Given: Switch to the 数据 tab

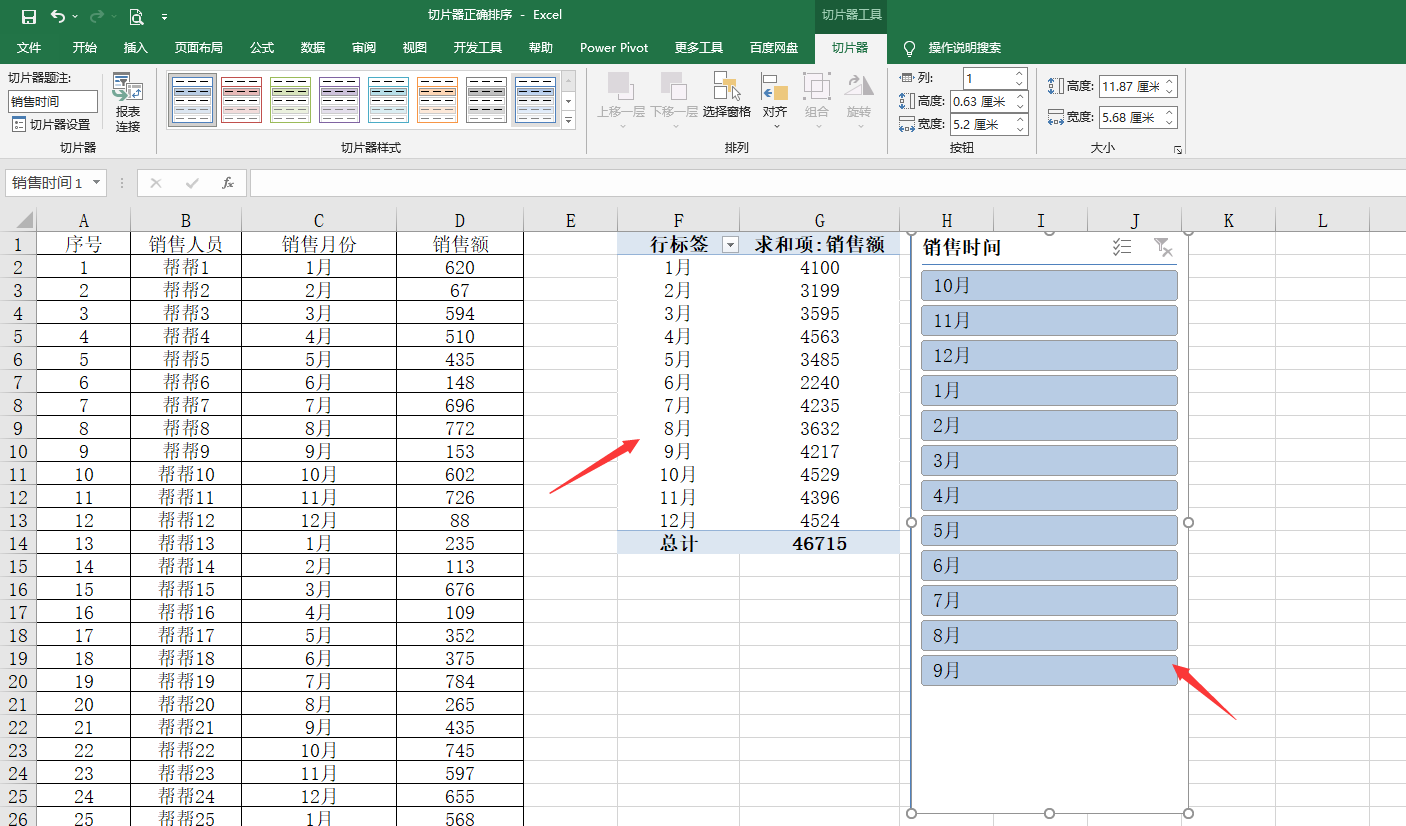Looking at the screenshot, I should pos(312,48).
